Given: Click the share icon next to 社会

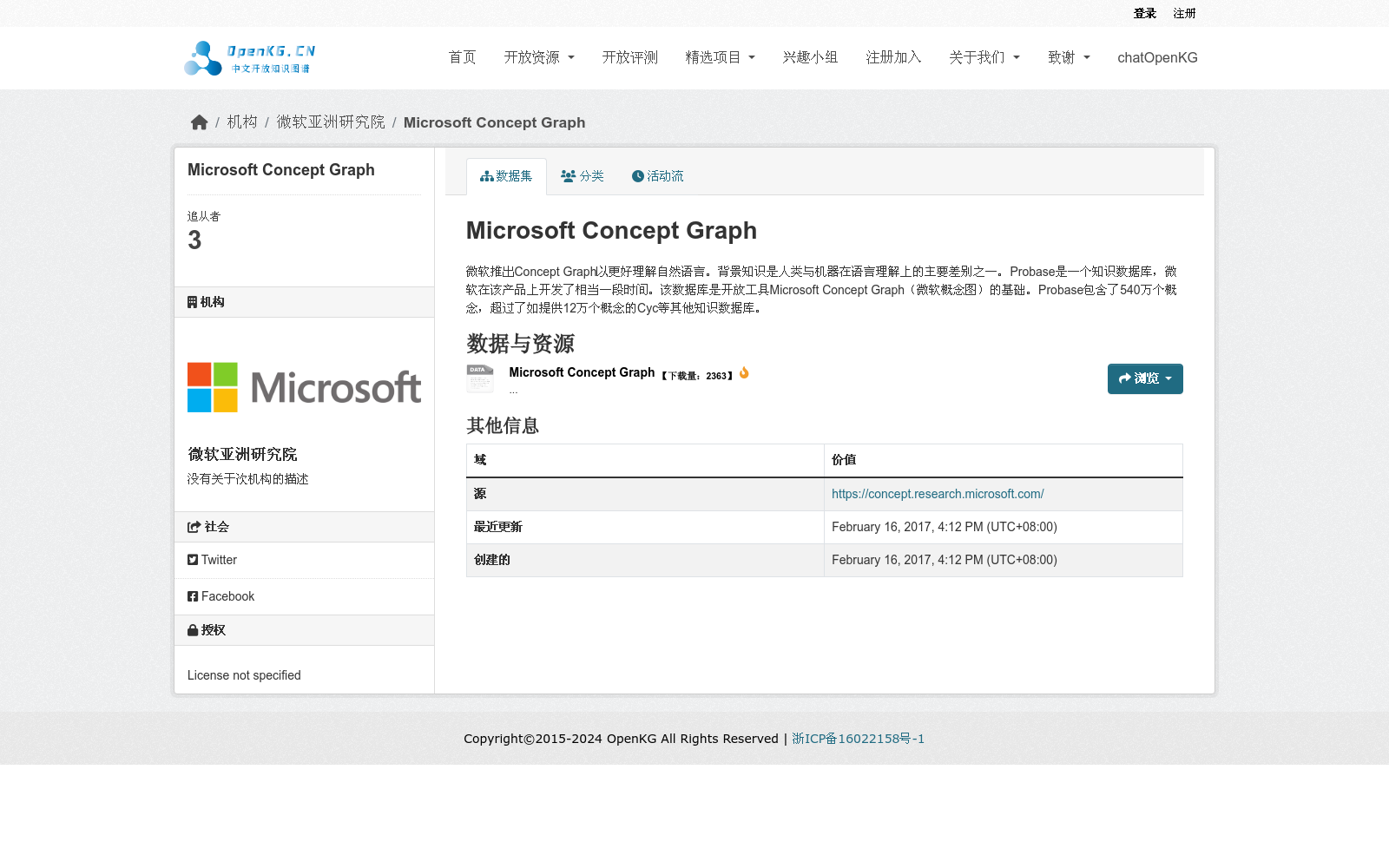Looking at the screenshot, I should coord(194,526).
